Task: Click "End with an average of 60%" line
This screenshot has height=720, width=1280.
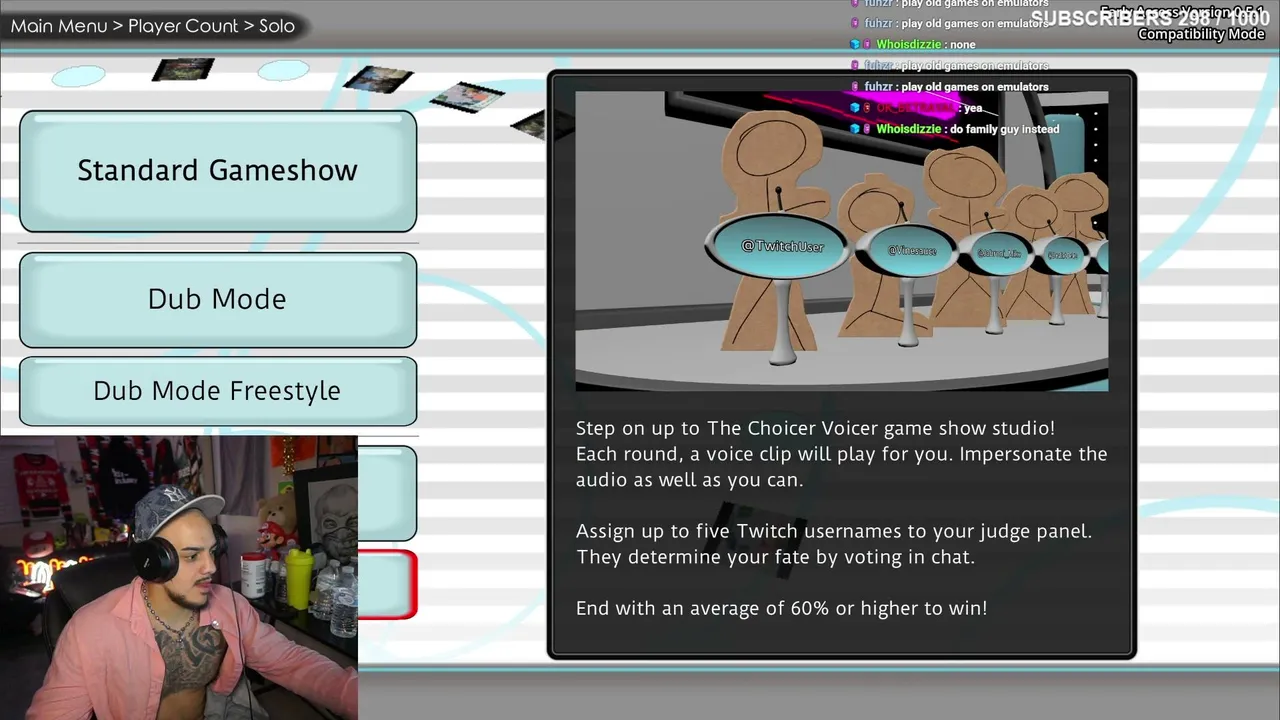Action: pyautogui.click(x=781, y=608)
